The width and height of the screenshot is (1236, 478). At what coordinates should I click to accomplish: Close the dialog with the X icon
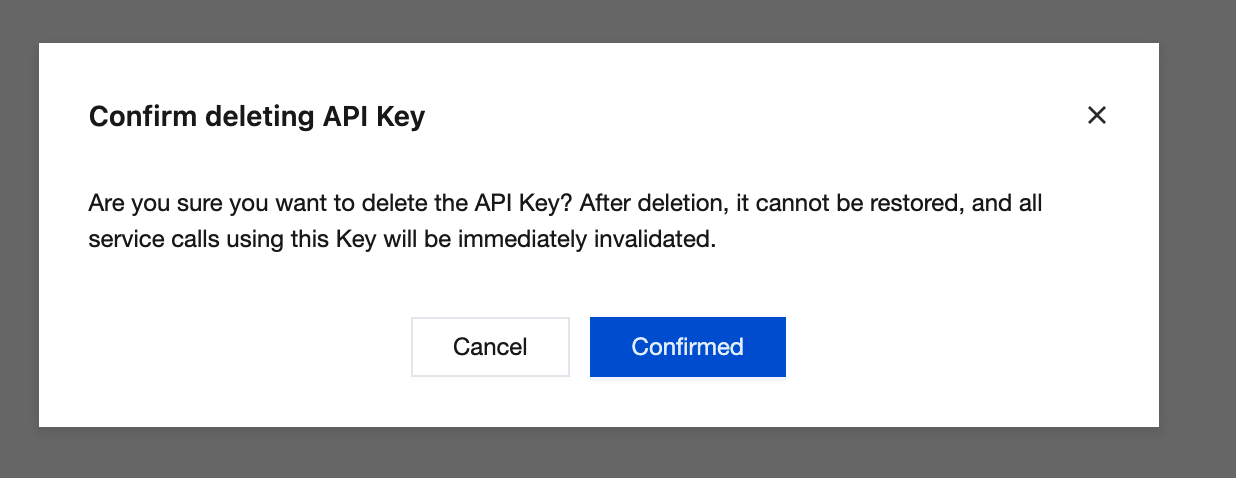pos(1097,116)
